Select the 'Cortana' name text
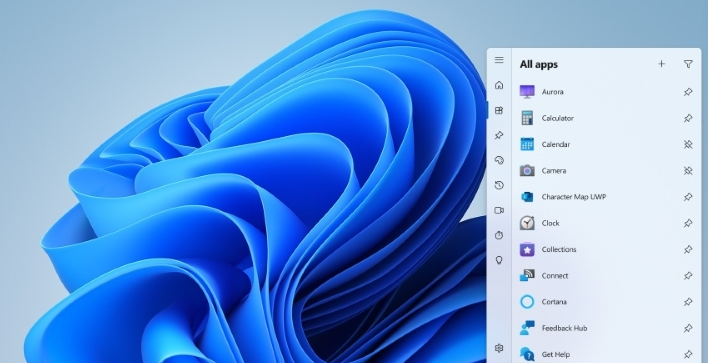The image size is (709, 363). point(554,302)
